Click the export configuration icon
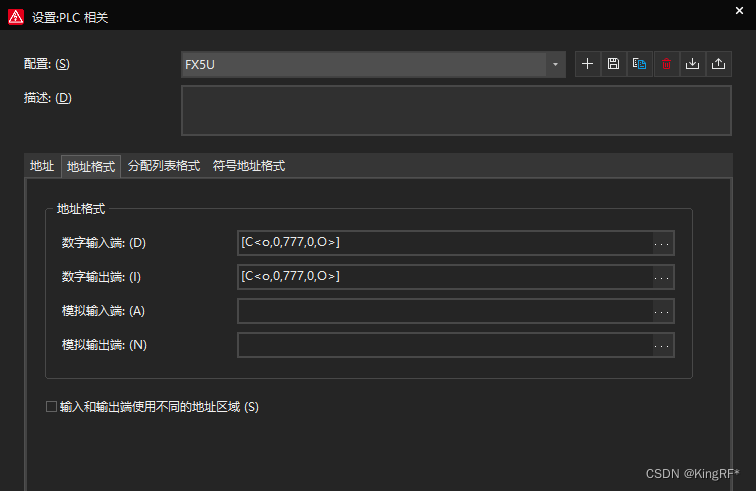Viewport: 756px width, 491px height. [x=718, y=64]
